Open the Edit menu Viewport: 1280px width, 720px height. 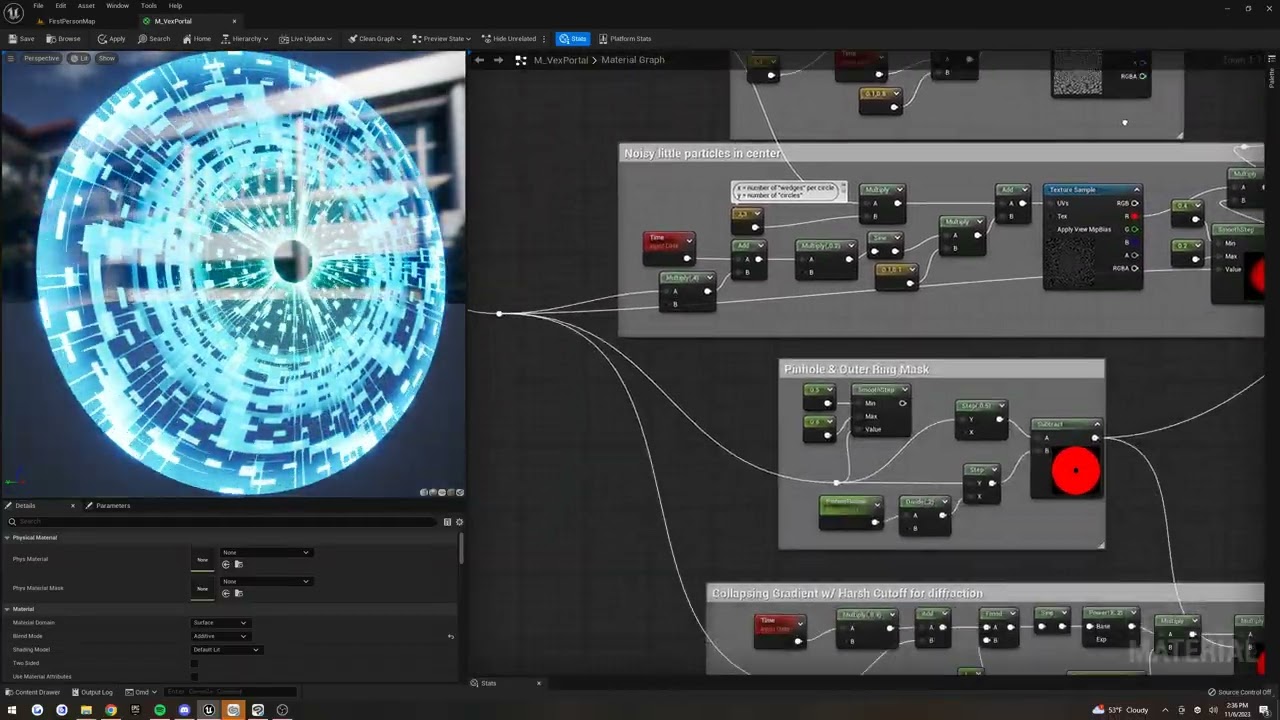coord(61,6)
